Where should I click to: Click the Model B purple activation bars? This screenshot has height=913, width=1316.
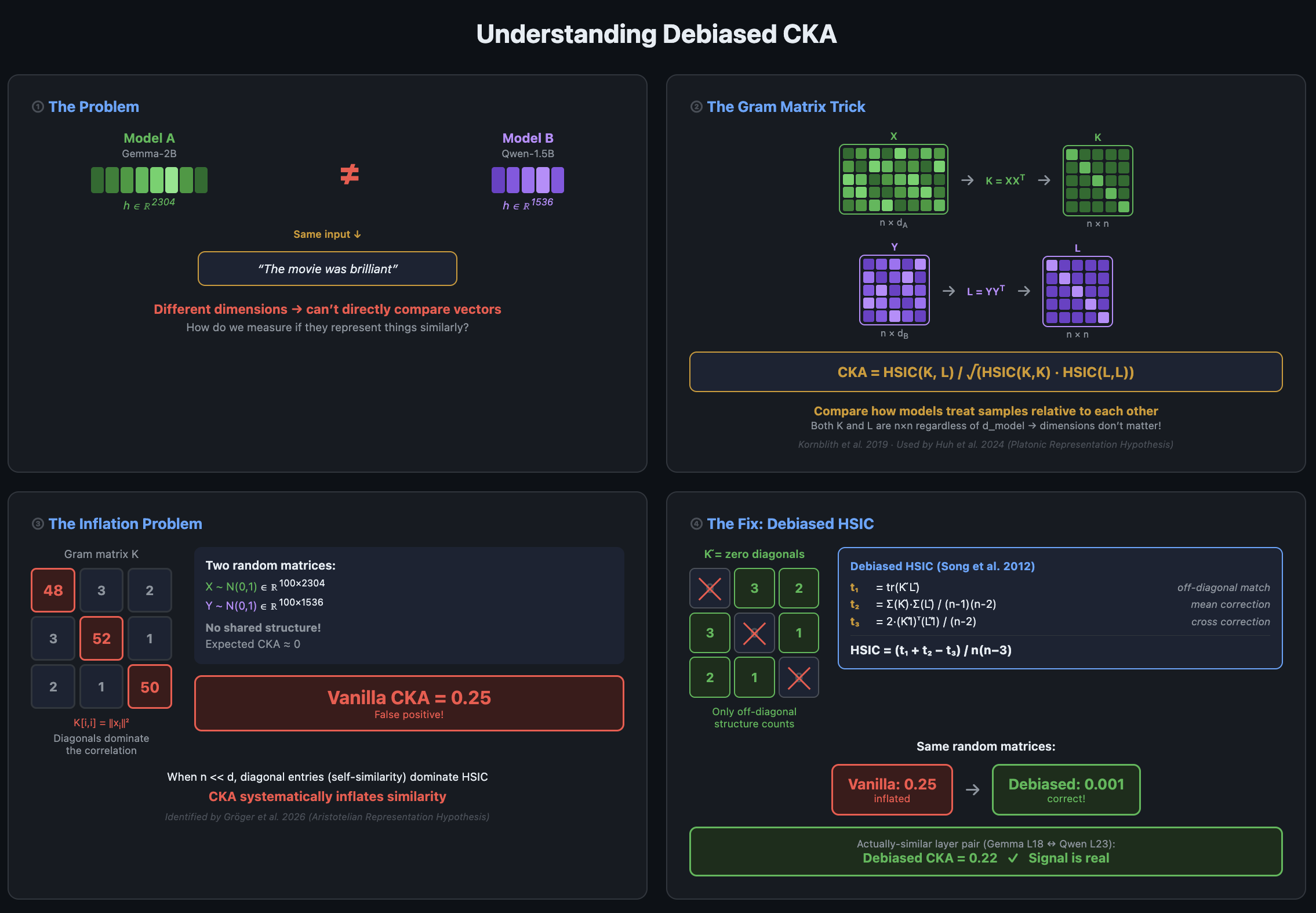pyautogui.click(x=528, y=180)
